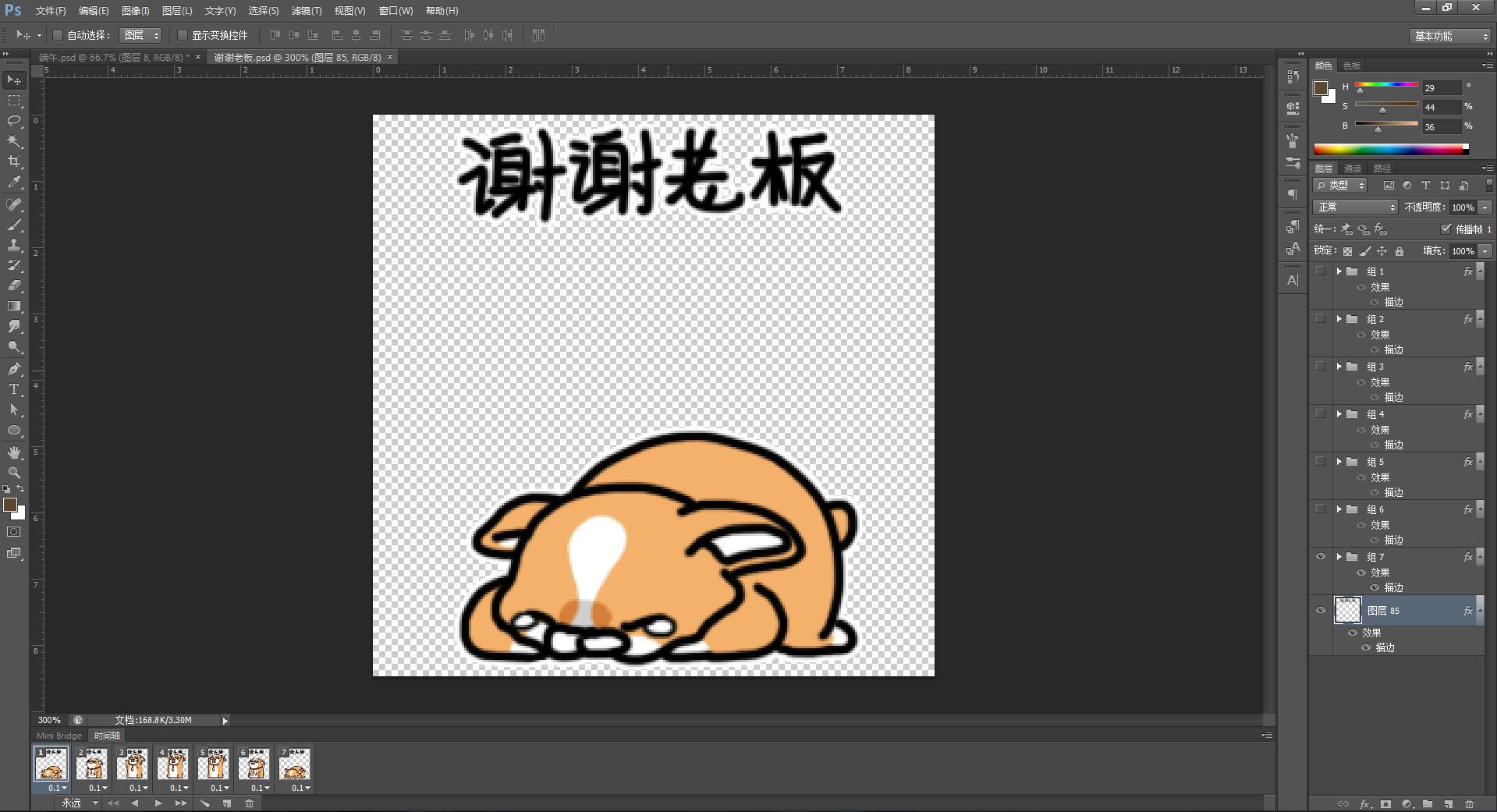This screenshot has height=812, width=1497.
Task: Select the Clone Stamp tool
Action: [x=14, y=245]
